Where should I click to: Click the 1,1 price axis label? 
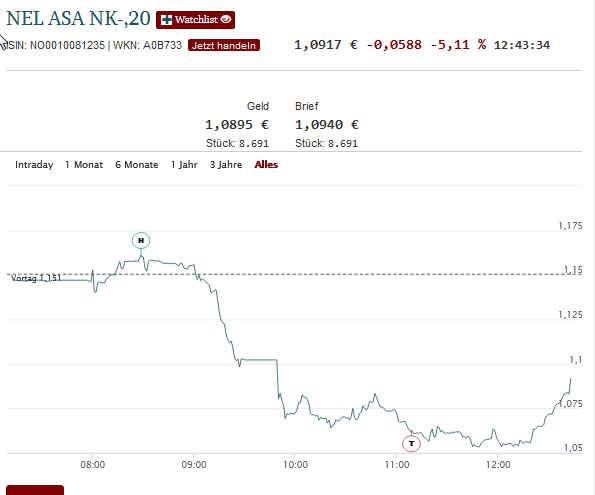[x=576, y=359]
